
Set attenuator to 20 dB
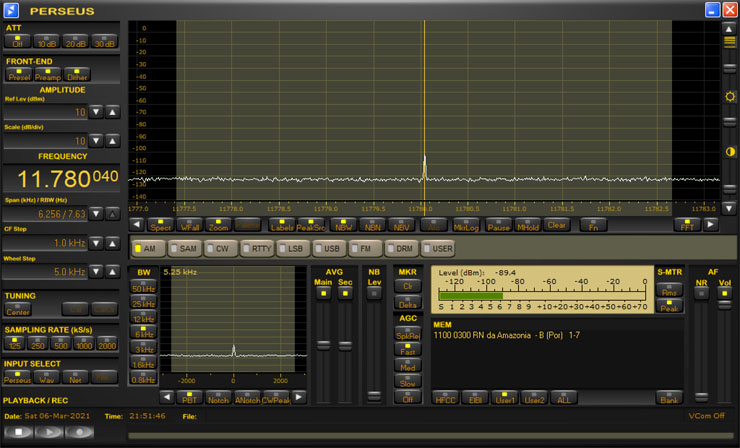click(x=76, y=41)
